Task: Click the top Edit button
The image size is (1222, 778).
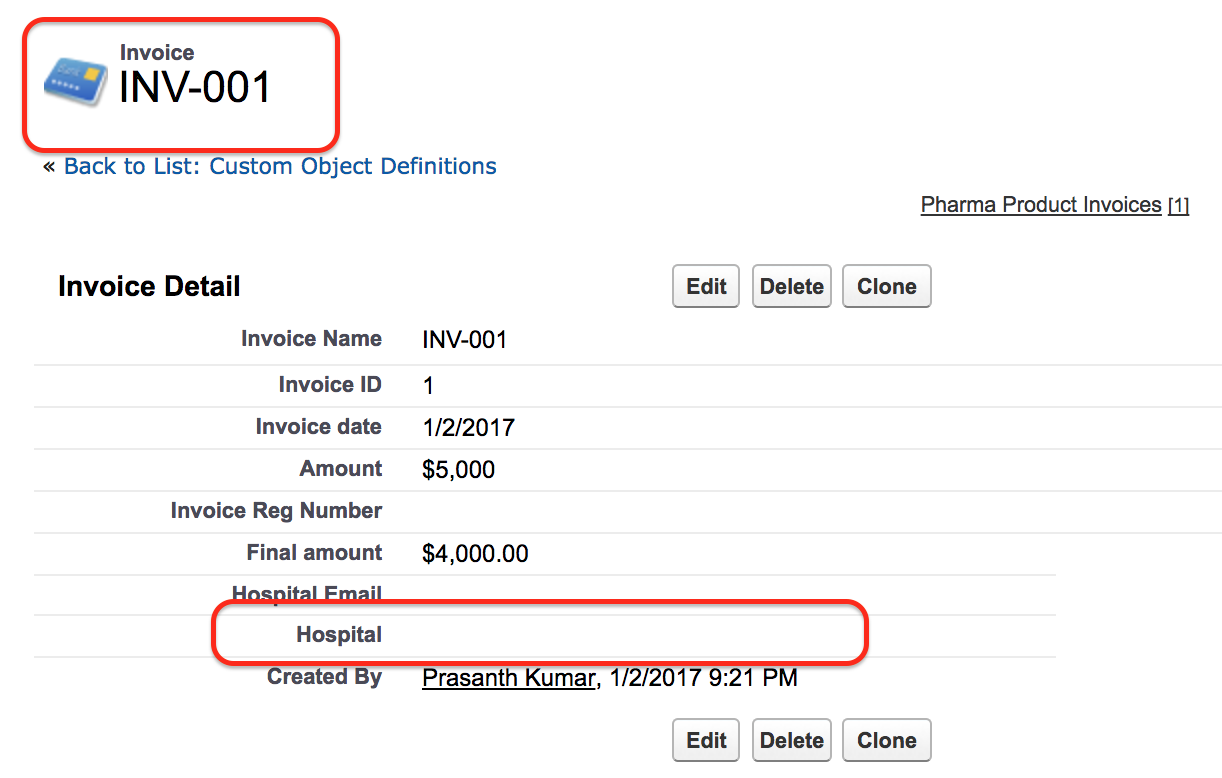Action: pos(706,286)
